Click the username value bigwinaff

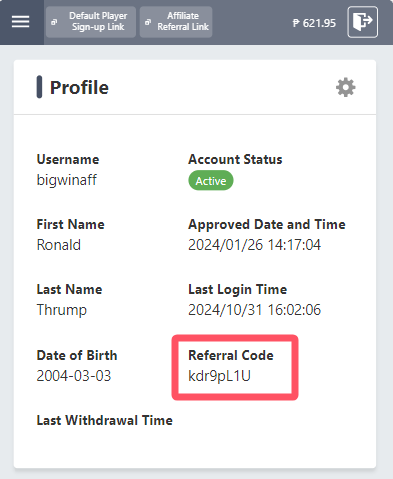67,180
